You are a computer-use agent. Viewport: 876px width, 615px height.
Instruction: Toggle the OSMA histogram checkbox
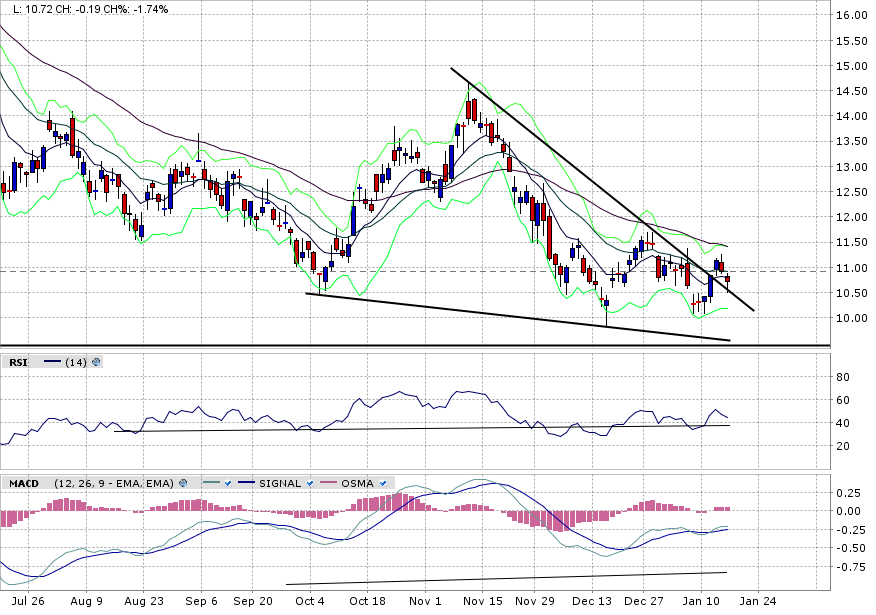[385, 483]
